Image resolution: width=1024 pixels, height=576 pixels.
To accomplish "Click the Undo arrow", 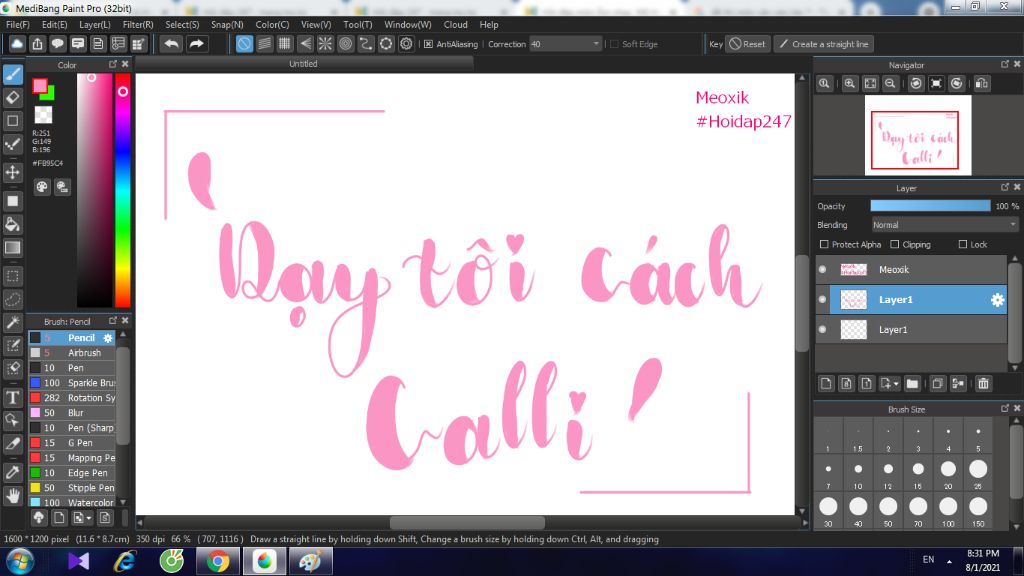I will pyautogui.click(x=172, y=44).
